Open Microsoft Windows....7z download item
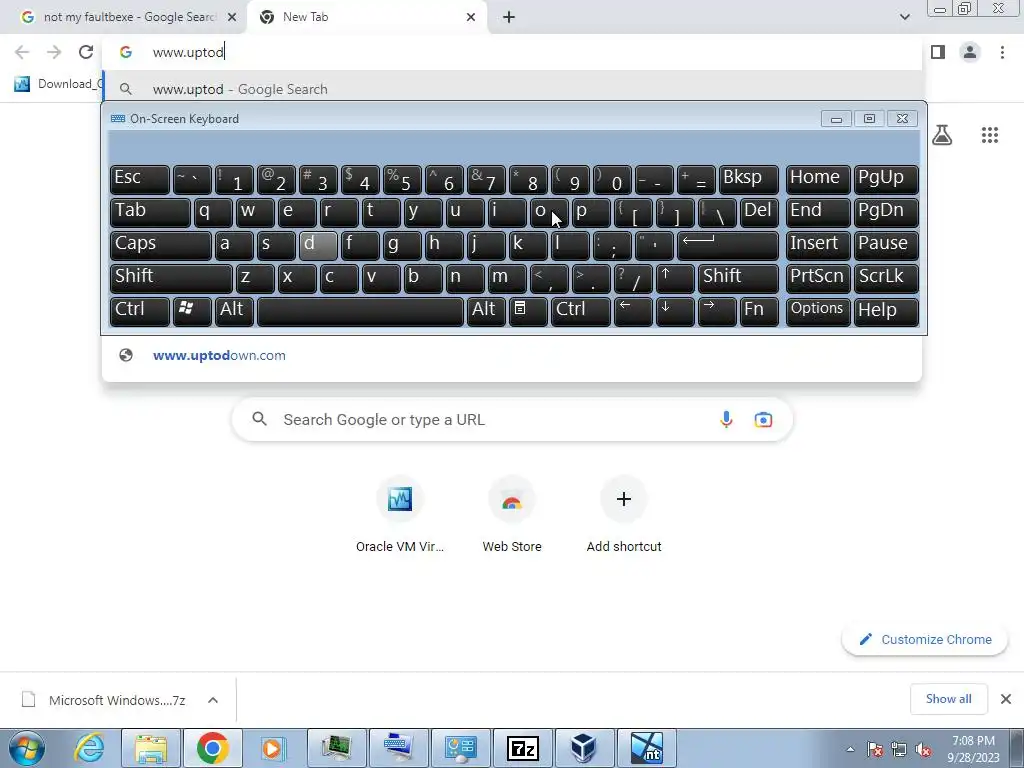The height and width of the screenshot is (768, 1024). coord(104,700)
